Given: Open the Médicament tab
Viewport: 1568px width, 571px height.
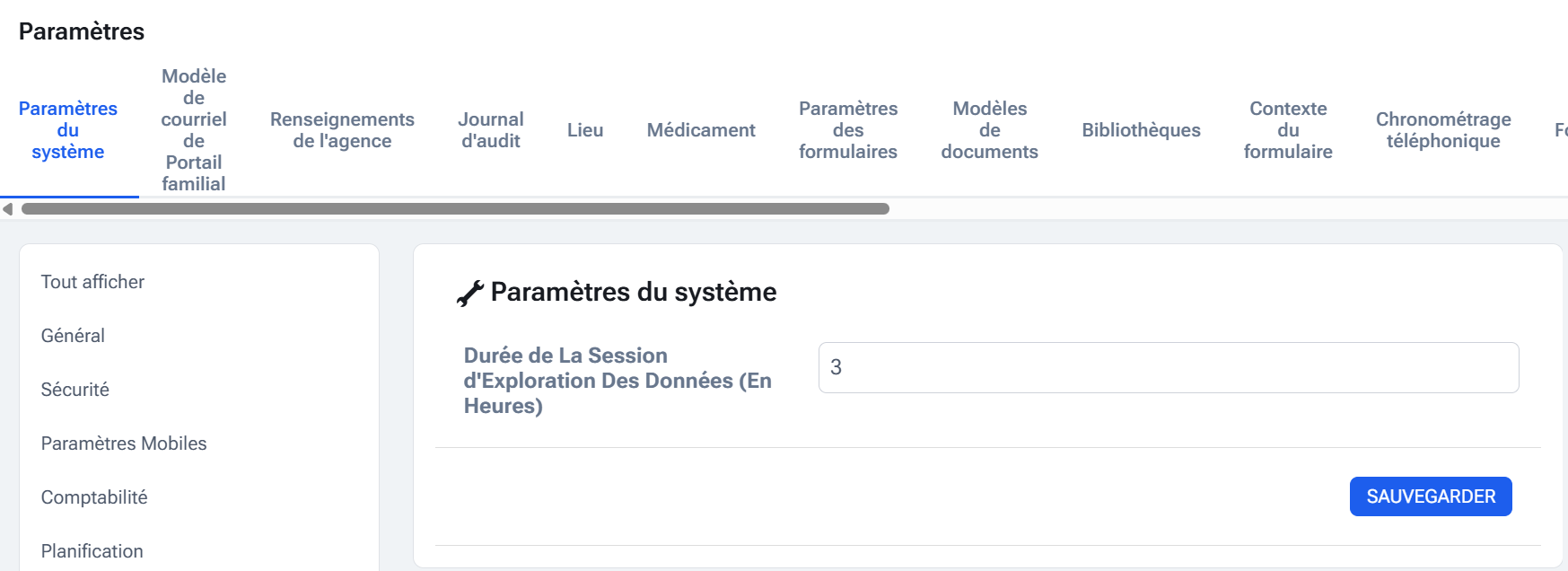Looking at the screenshot, I should pyautogui.click(x=701, y=130).
